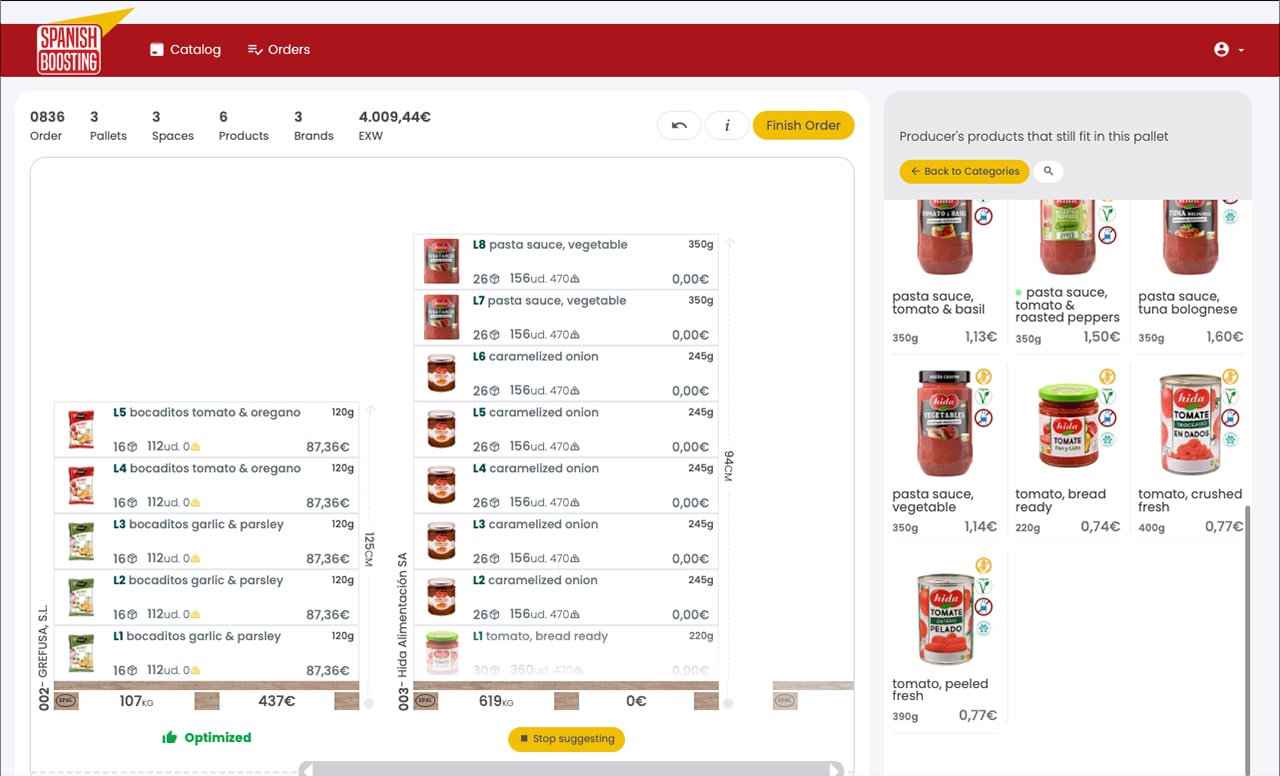Select the tomato, peeled fresh product
Viewport: 1280px width, 776px height.
pyautogui.click(x=945, y=640)
